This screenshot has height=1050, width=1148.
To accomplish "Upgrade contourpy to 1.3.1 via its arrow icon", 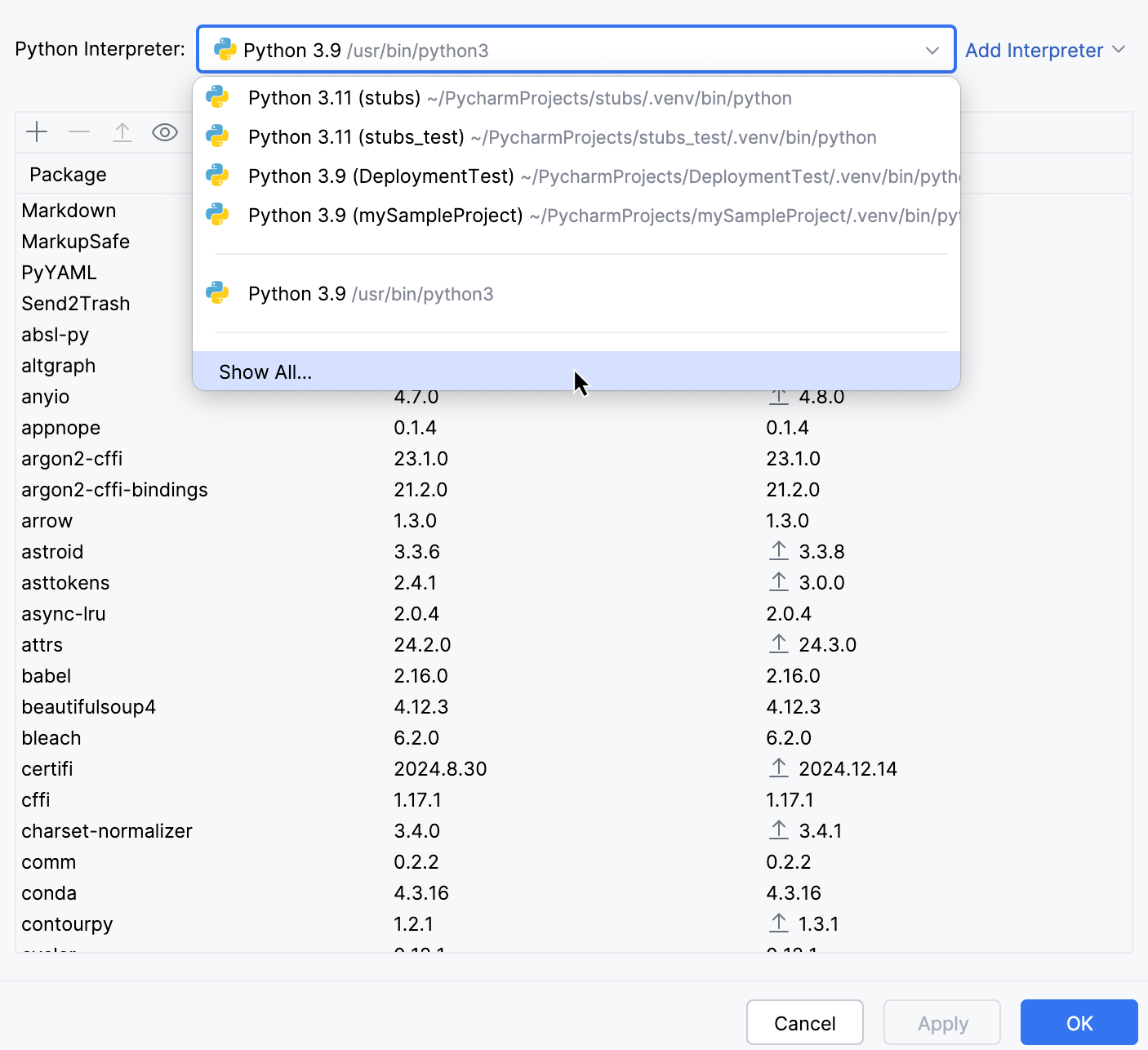I will click(x=778, y=923).
